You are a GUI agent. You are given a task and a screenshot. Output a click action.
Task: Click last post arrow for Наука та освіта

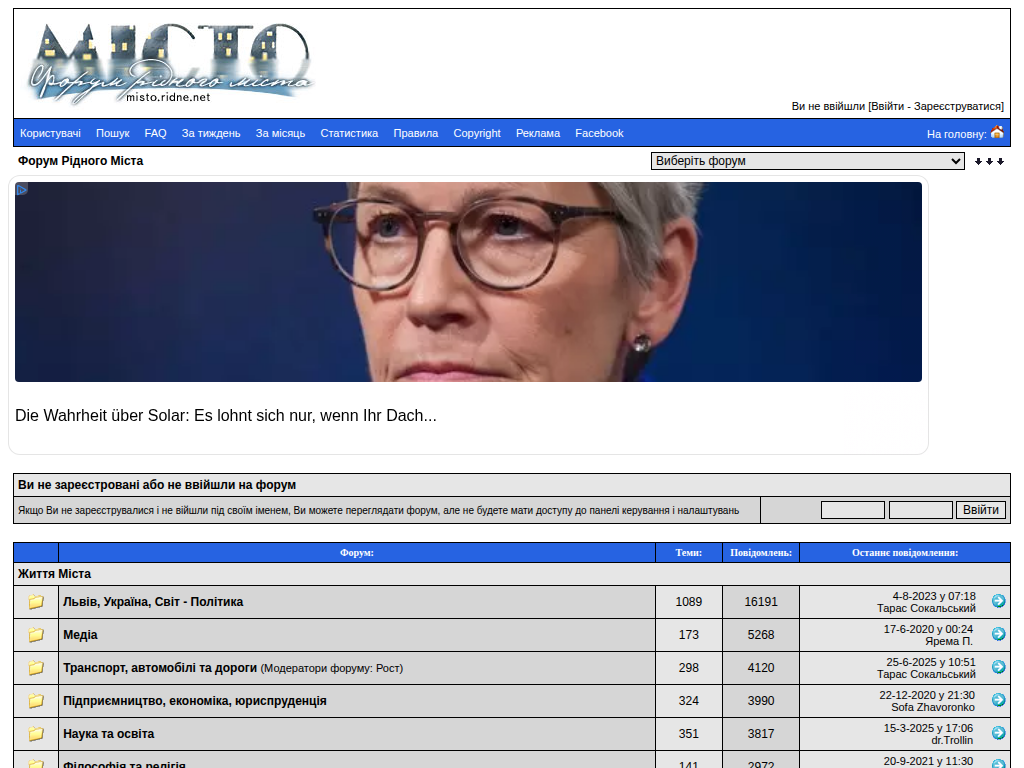pyautogui.click(x=998, y=733)
